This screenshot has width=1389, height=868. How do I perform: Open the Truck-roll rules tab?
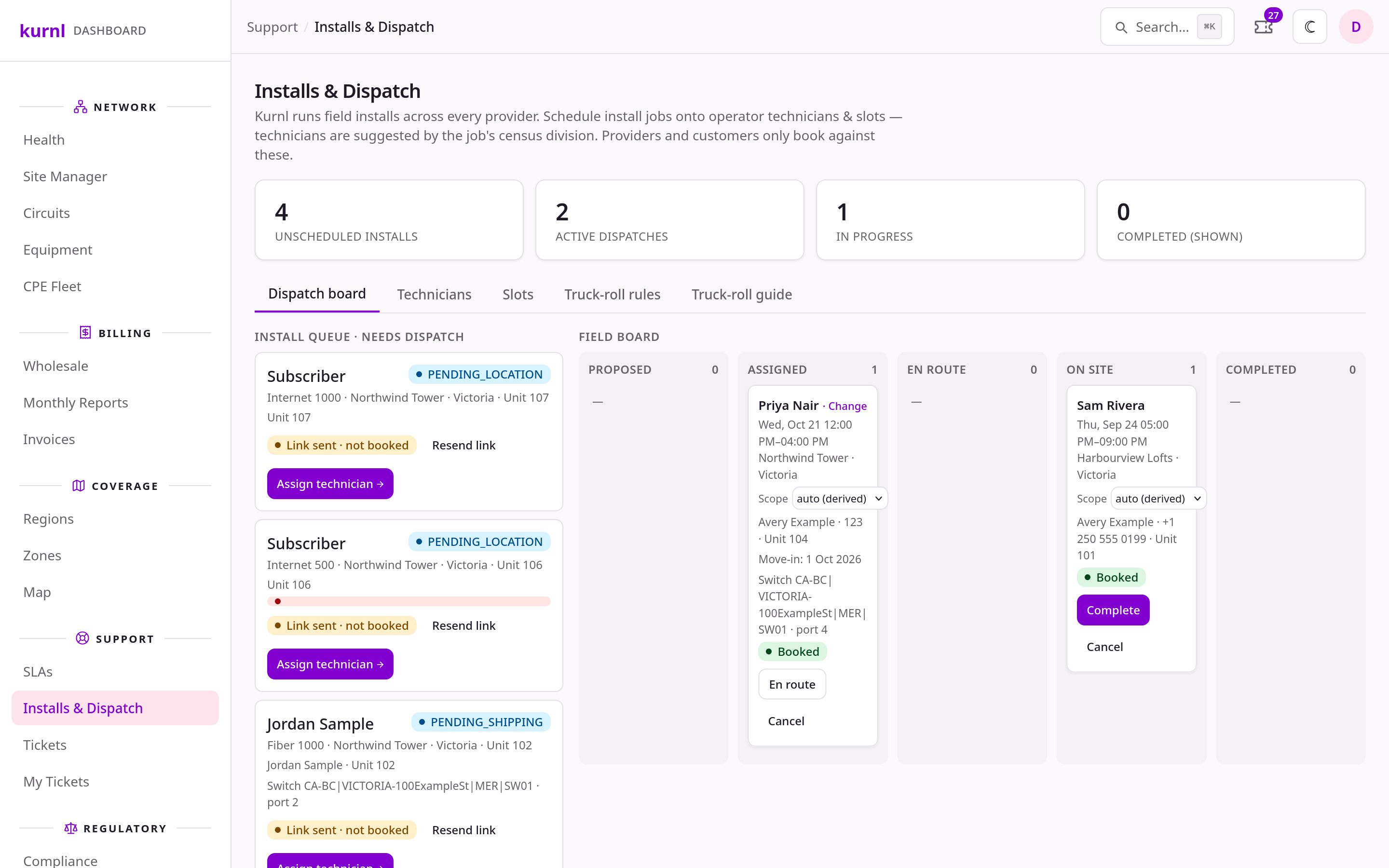(x=612, y=294)
